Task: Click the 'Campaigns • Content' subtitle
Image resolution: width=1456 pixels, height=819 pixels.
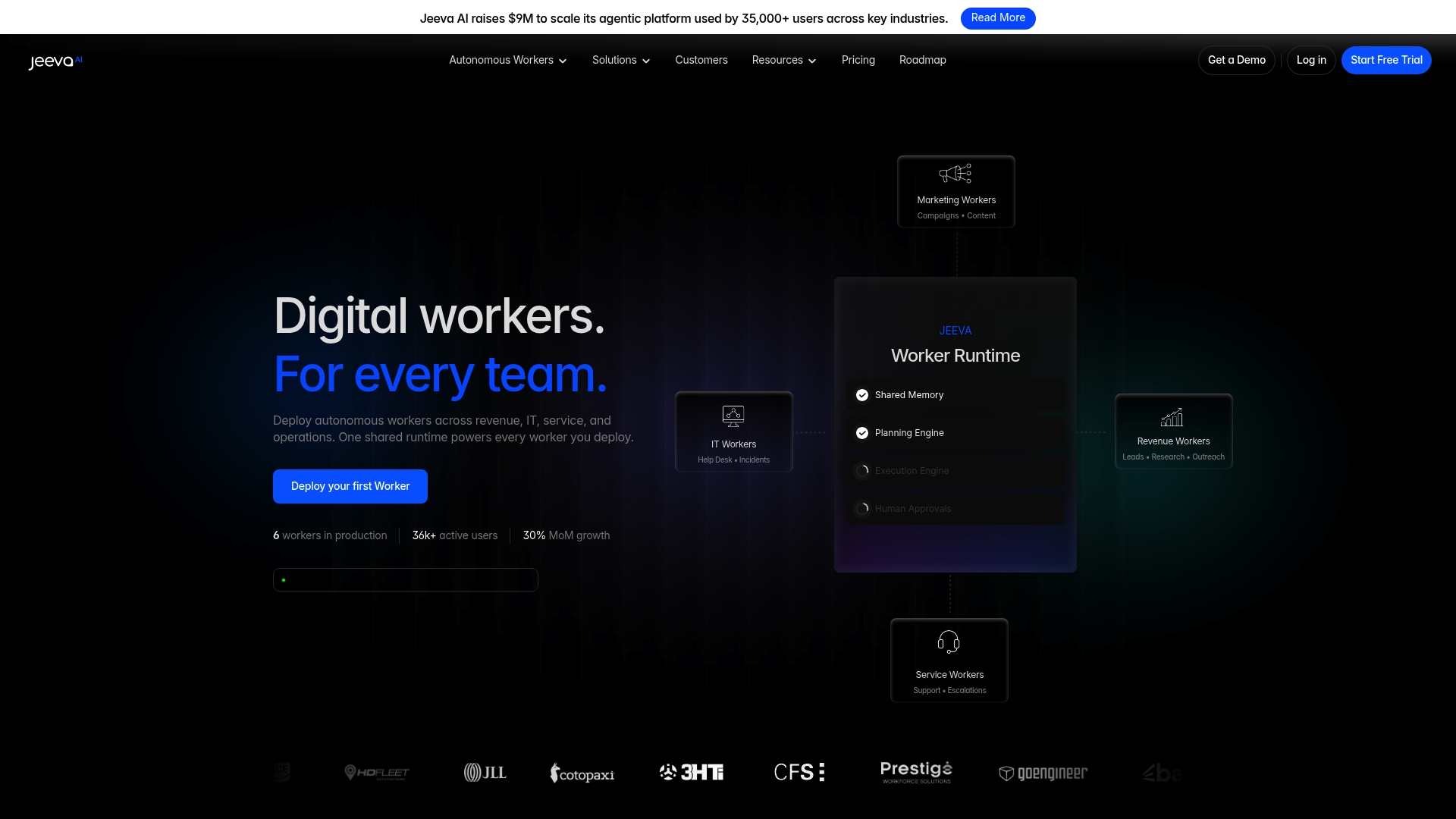Action: coord(956,216)
